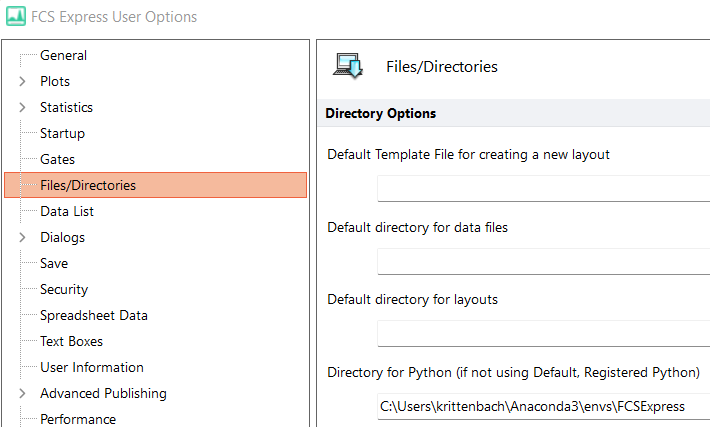Click the FCS Express title bar icon
The image size is (710, 427).
[16, 17]
